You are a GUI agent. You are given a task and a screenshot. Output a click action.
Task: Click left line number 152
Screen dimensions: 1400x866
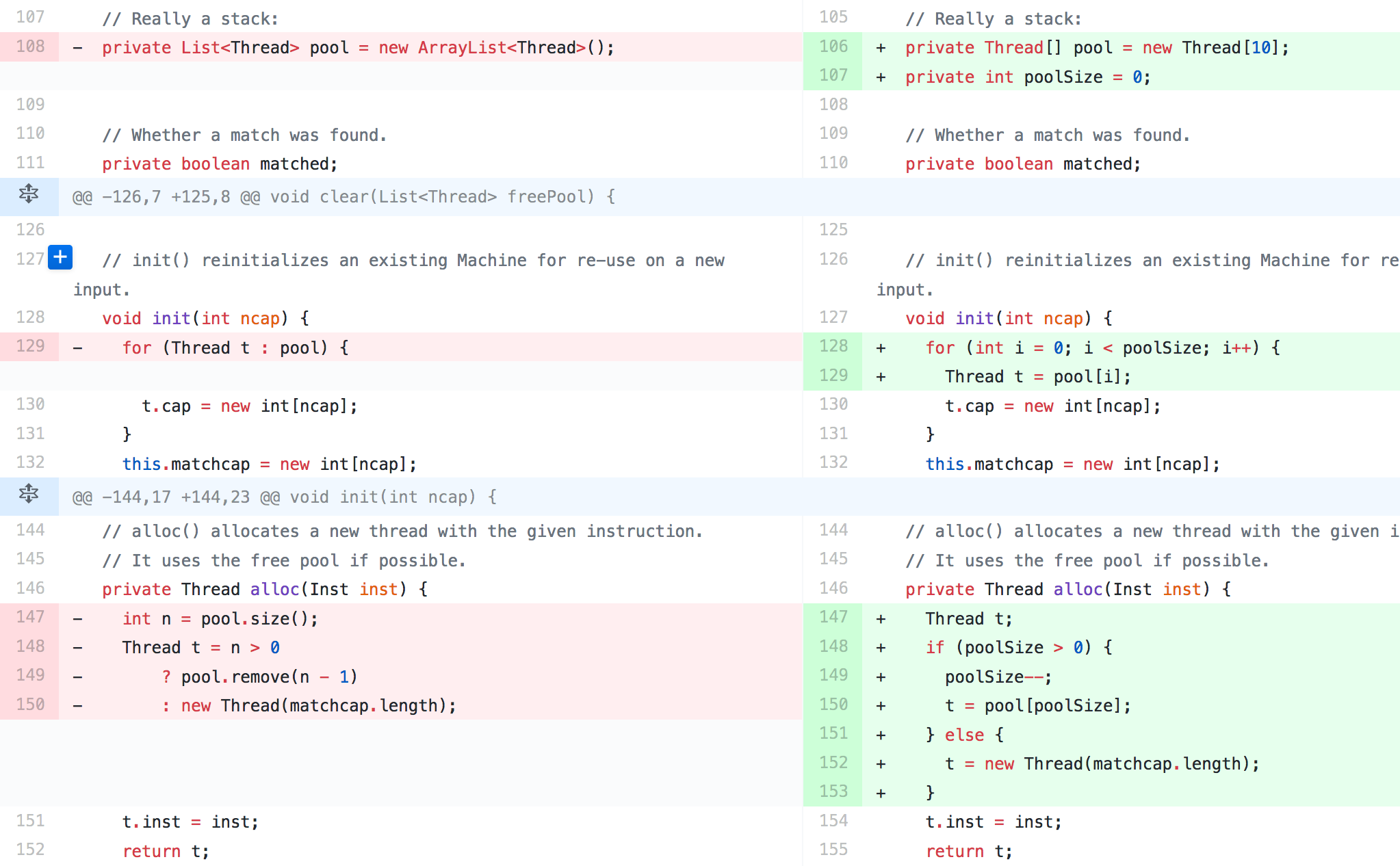pyautogui.click(x=30, y=850)
